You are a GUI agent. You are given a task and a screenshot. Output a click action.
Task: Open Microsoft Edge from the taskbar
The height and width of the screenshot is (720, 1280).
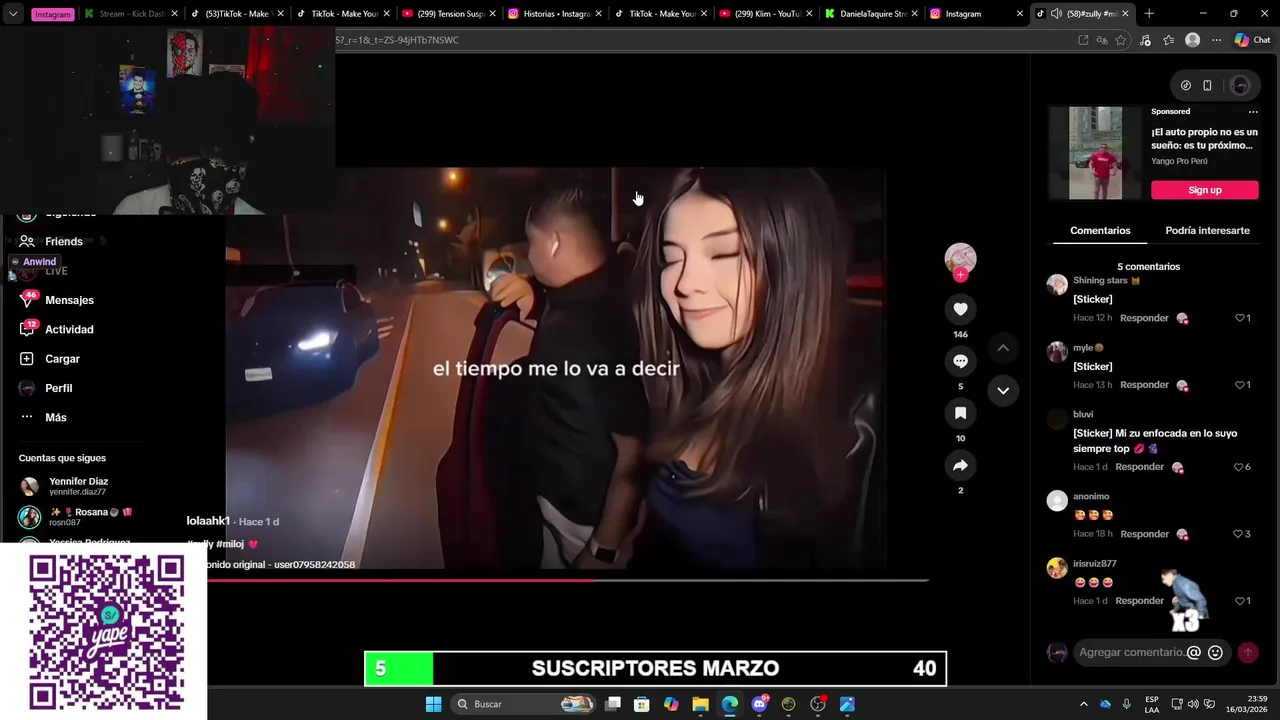[x=730, y=704]
